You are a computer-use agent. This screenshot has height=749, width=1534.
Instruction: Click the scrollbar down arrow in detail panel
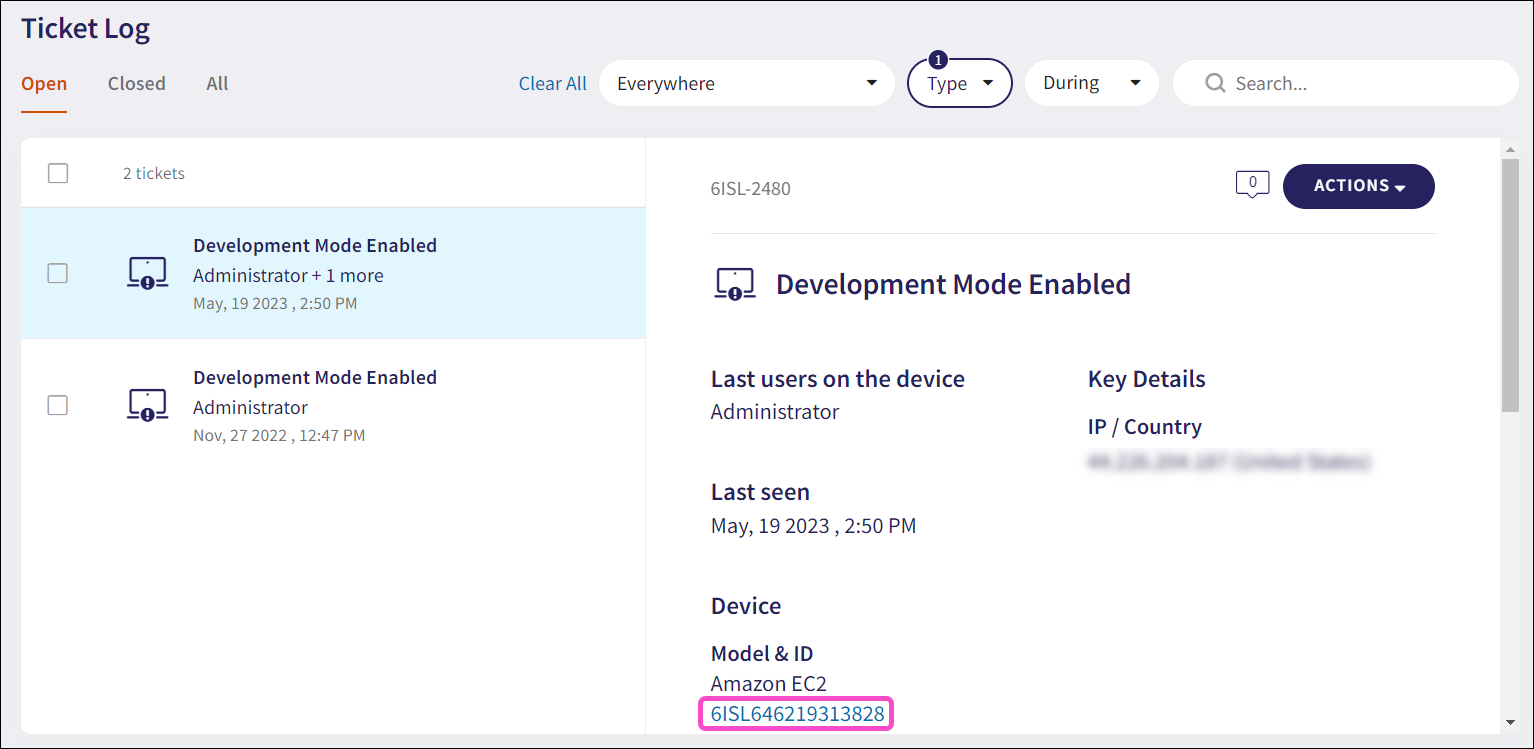pyautogui.click(x=1510, y=722)
